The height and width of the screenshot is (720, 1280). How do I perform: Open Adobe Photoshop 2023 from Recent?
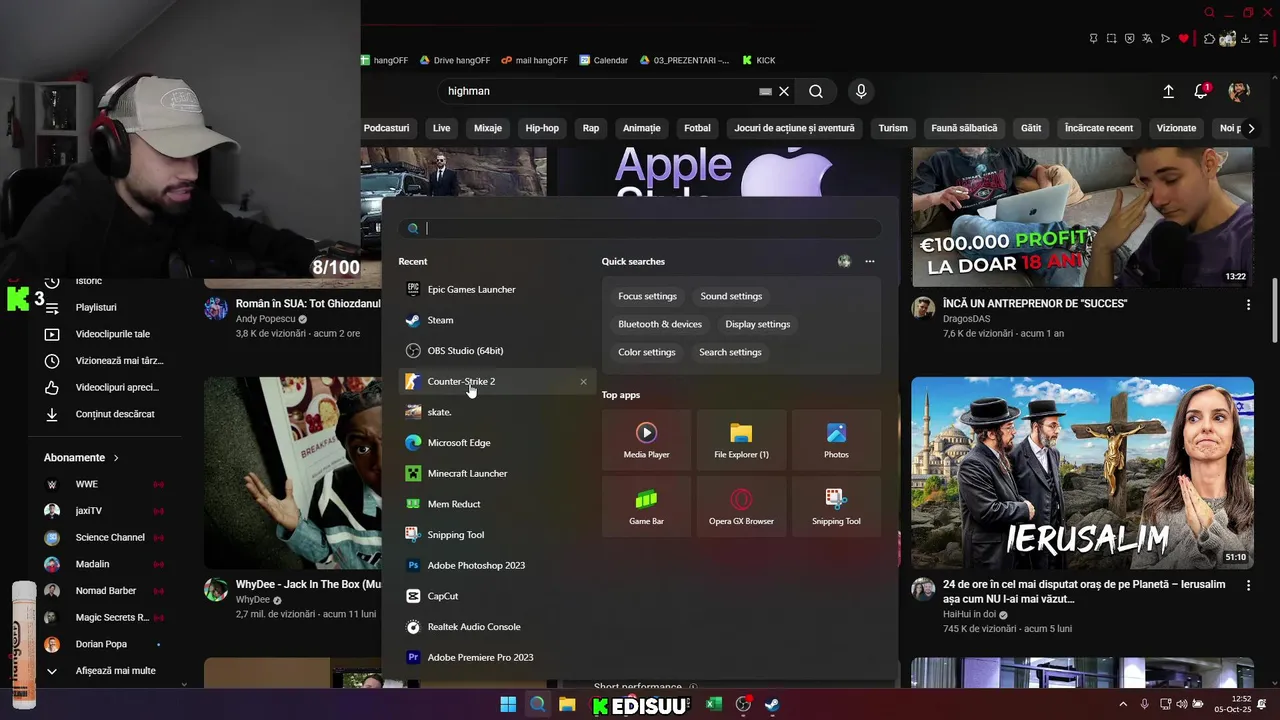pos(497,565)
